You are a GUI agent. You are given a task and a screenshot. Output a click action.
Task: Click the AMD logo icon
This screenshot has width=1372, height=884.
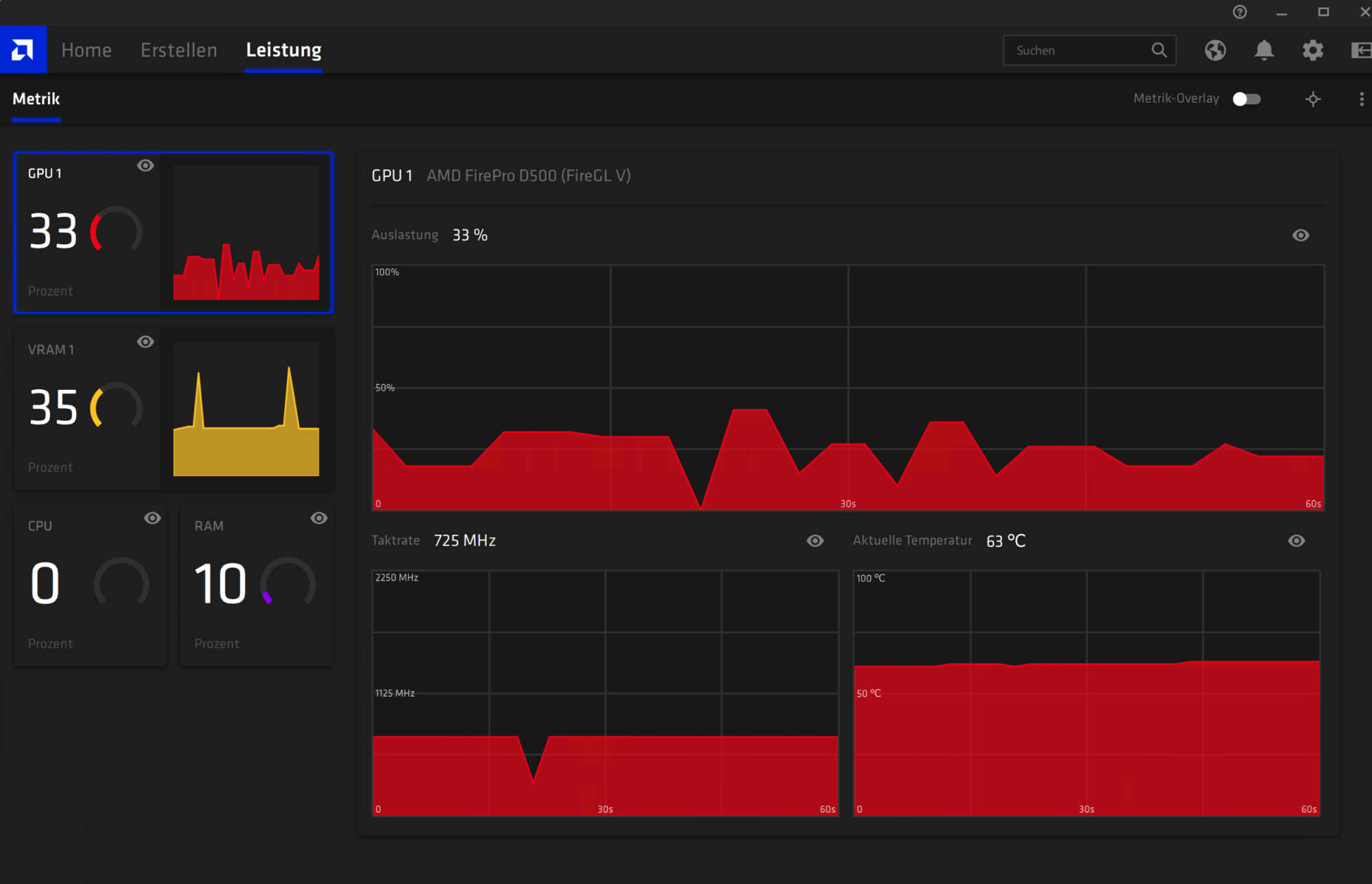pyautogui.click(x=23, y=49)
